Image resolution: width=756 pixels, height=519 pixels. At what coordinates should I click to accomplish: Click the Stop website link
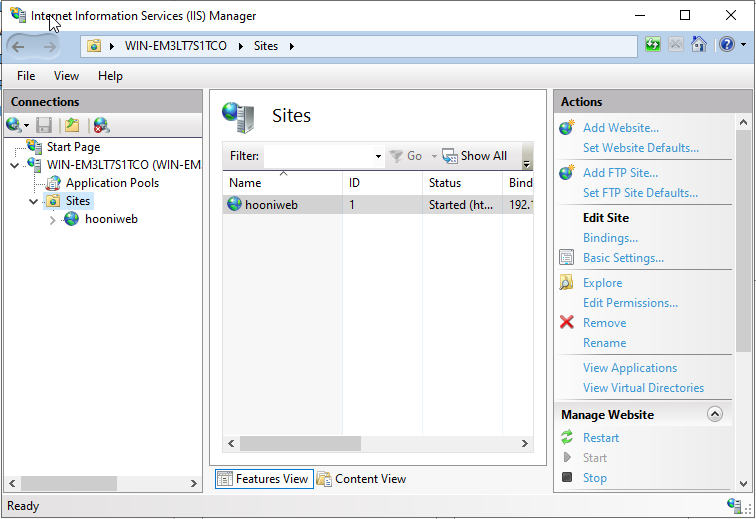click(595, 478)
